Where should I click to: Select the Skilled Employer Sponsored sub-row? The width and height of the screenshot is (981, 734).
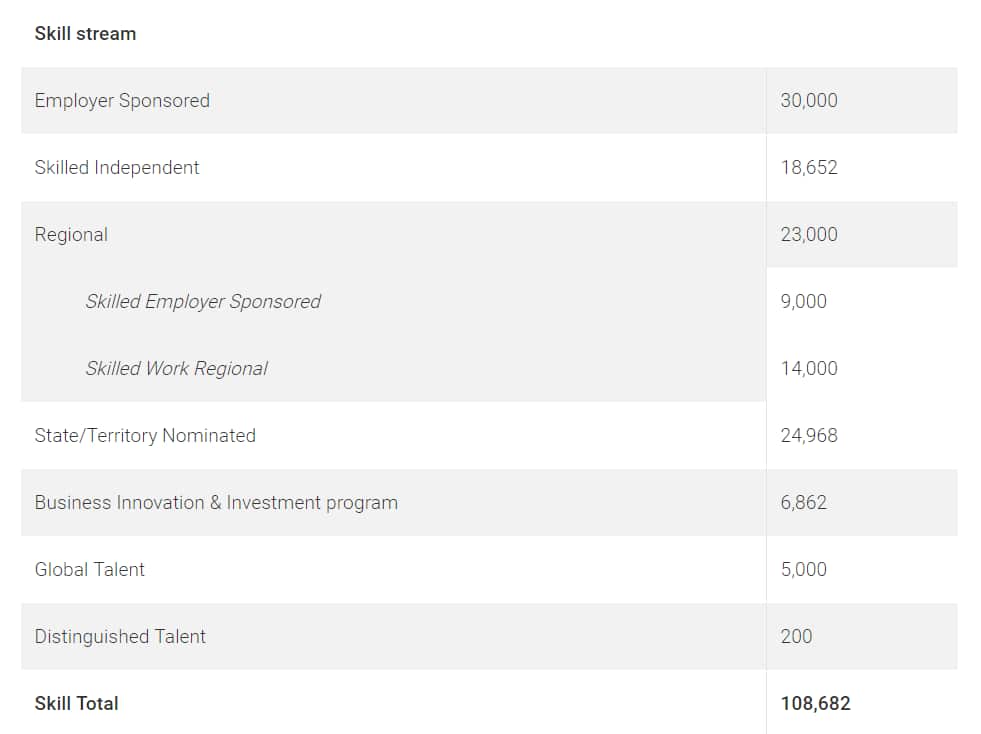click(x=203, y=302)
